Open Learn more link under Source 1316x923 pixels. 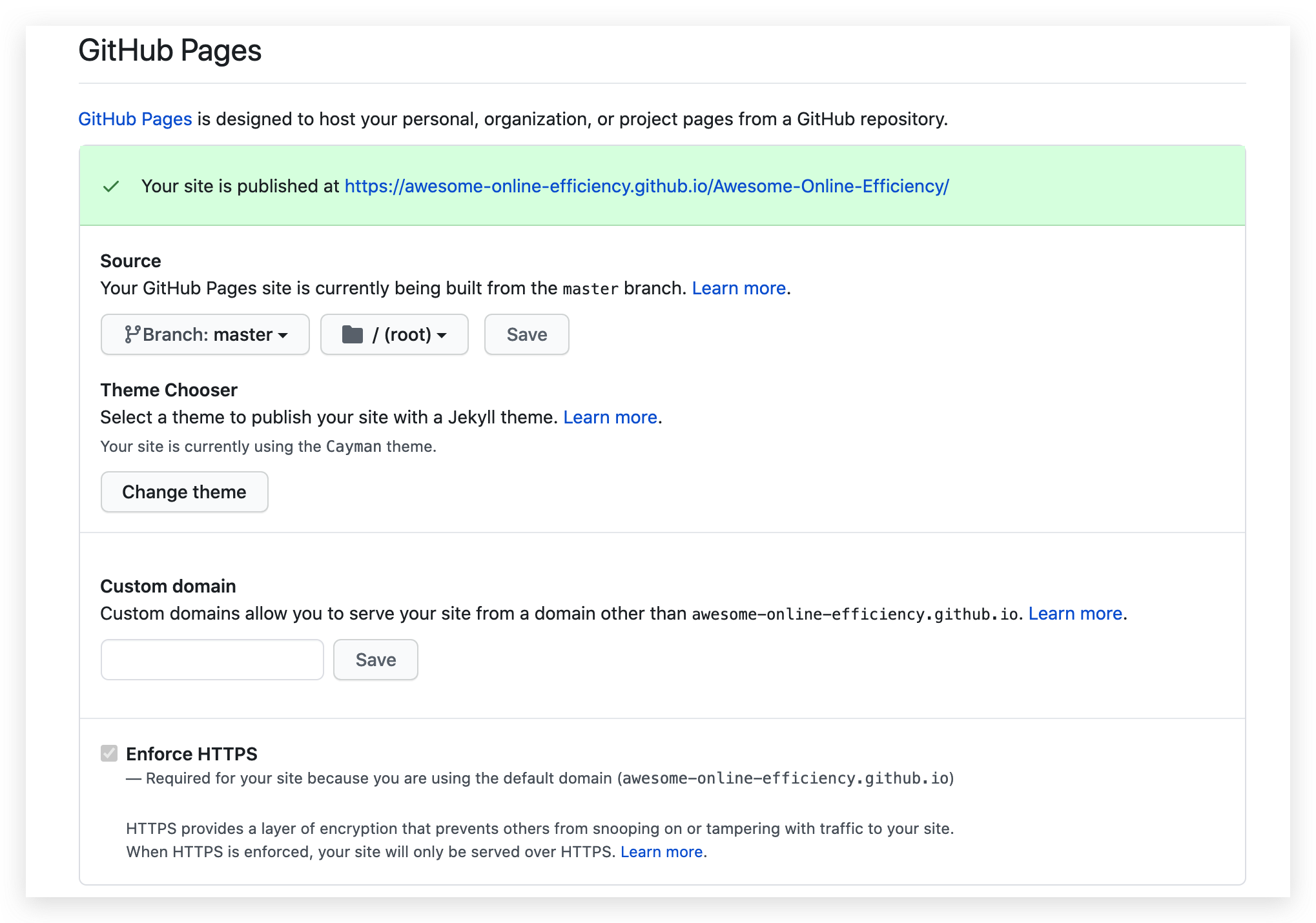739,289
